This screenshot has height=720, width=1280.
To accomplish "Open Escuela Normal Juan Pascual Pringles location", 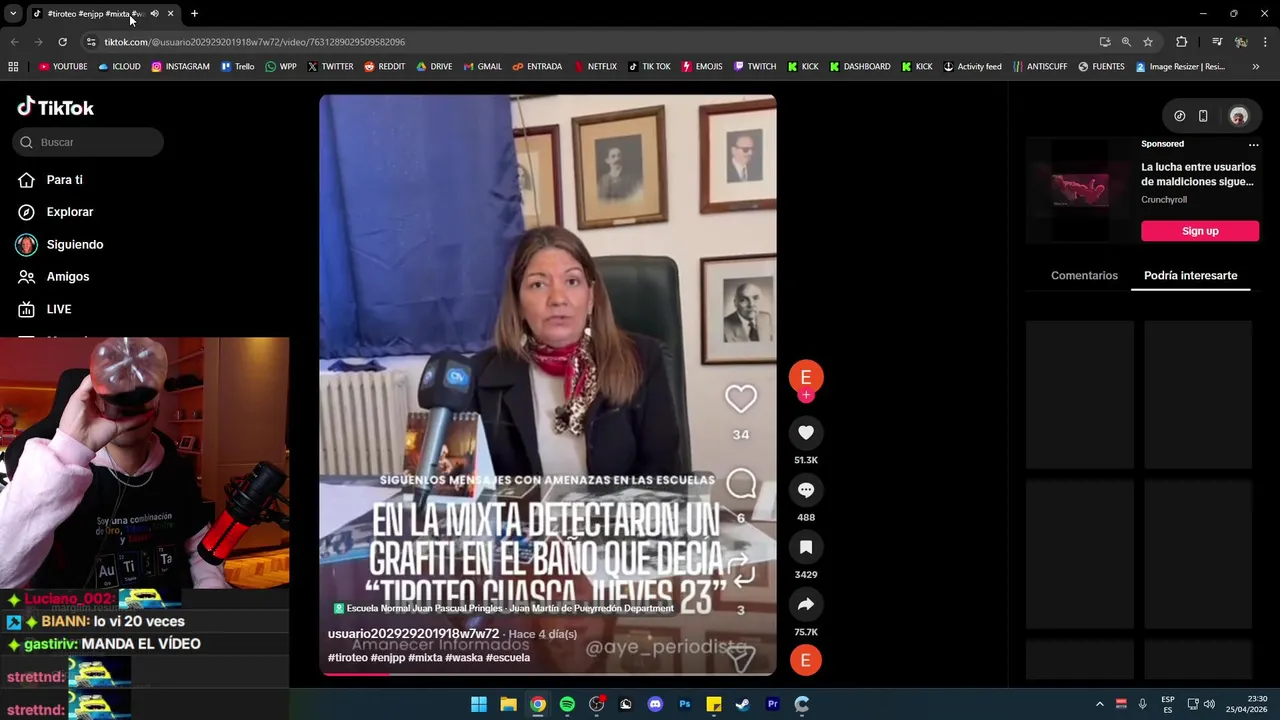I will pyautogui.click(x=503, y=608).
